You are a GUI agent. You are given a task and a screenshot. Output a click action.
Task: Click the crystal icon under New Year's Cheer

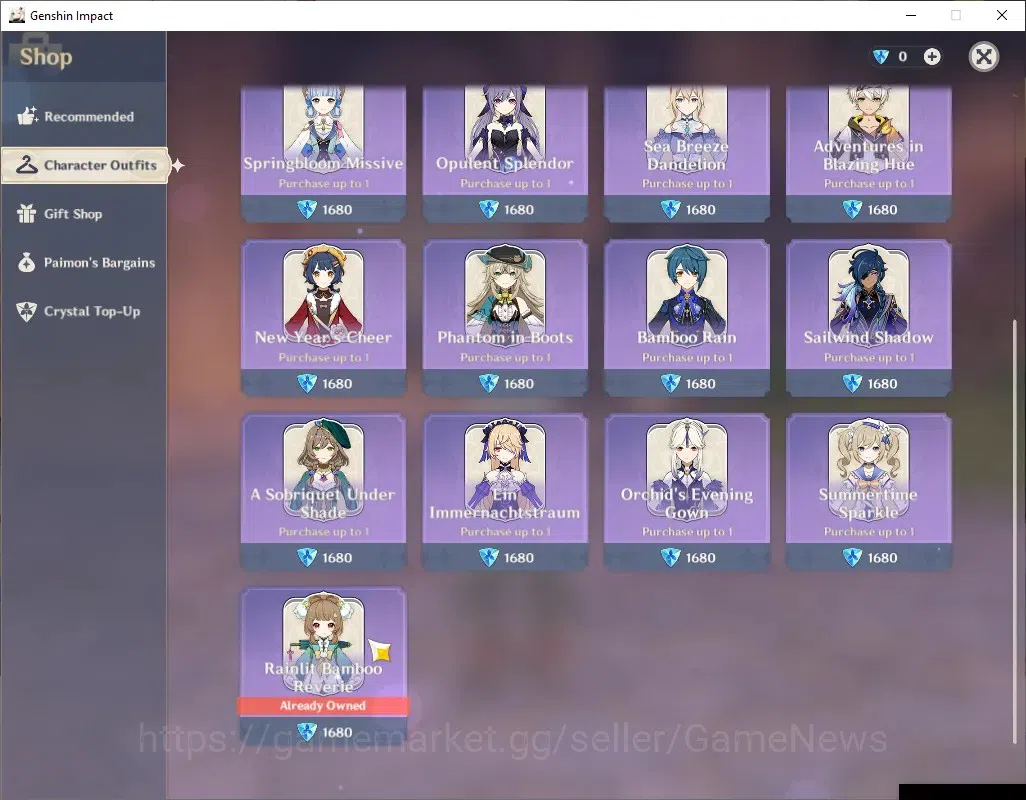(x=307, y=383)
